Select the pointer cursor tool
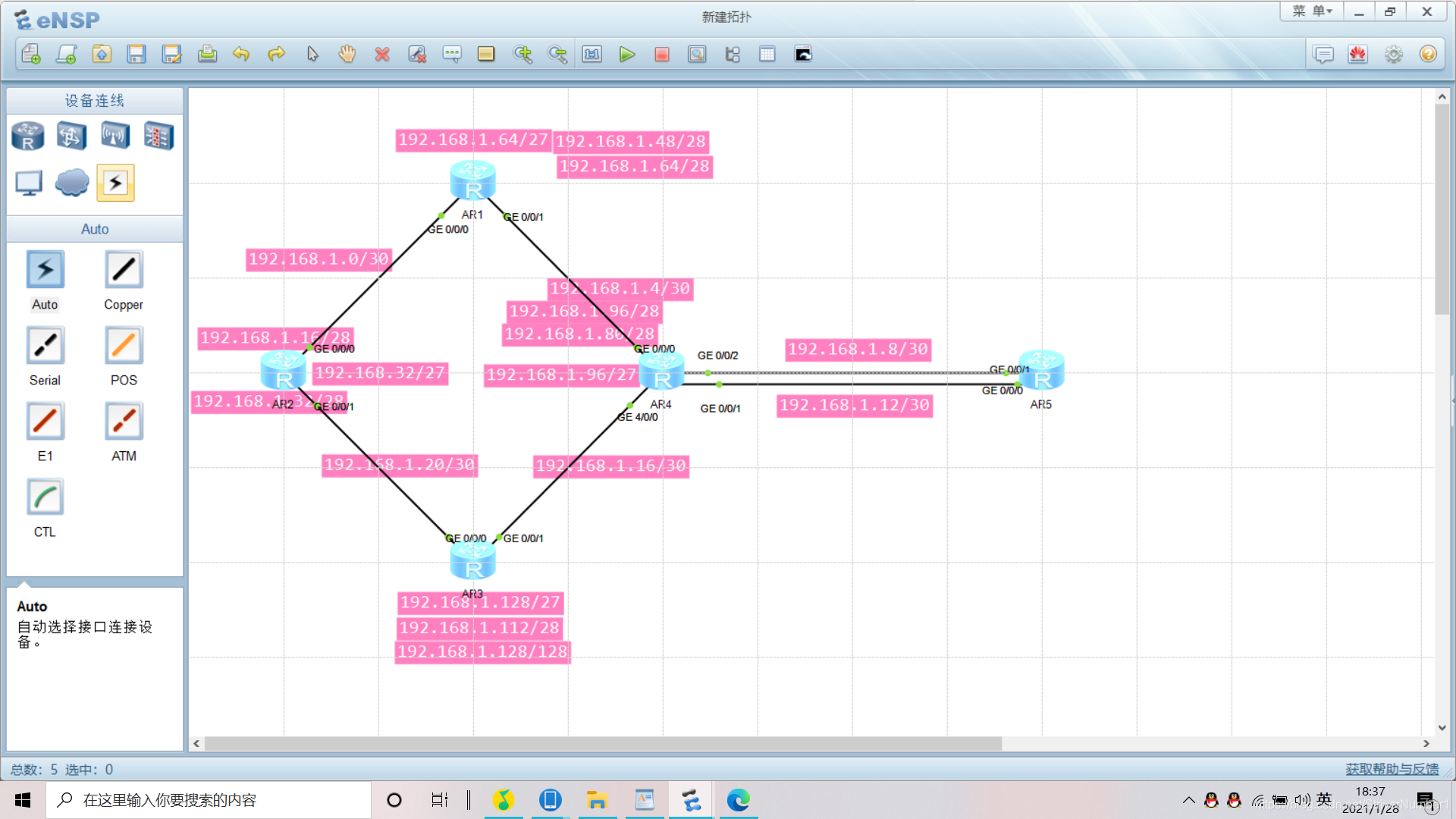This screenshot has width=1456, height=819. click(312, 54)
